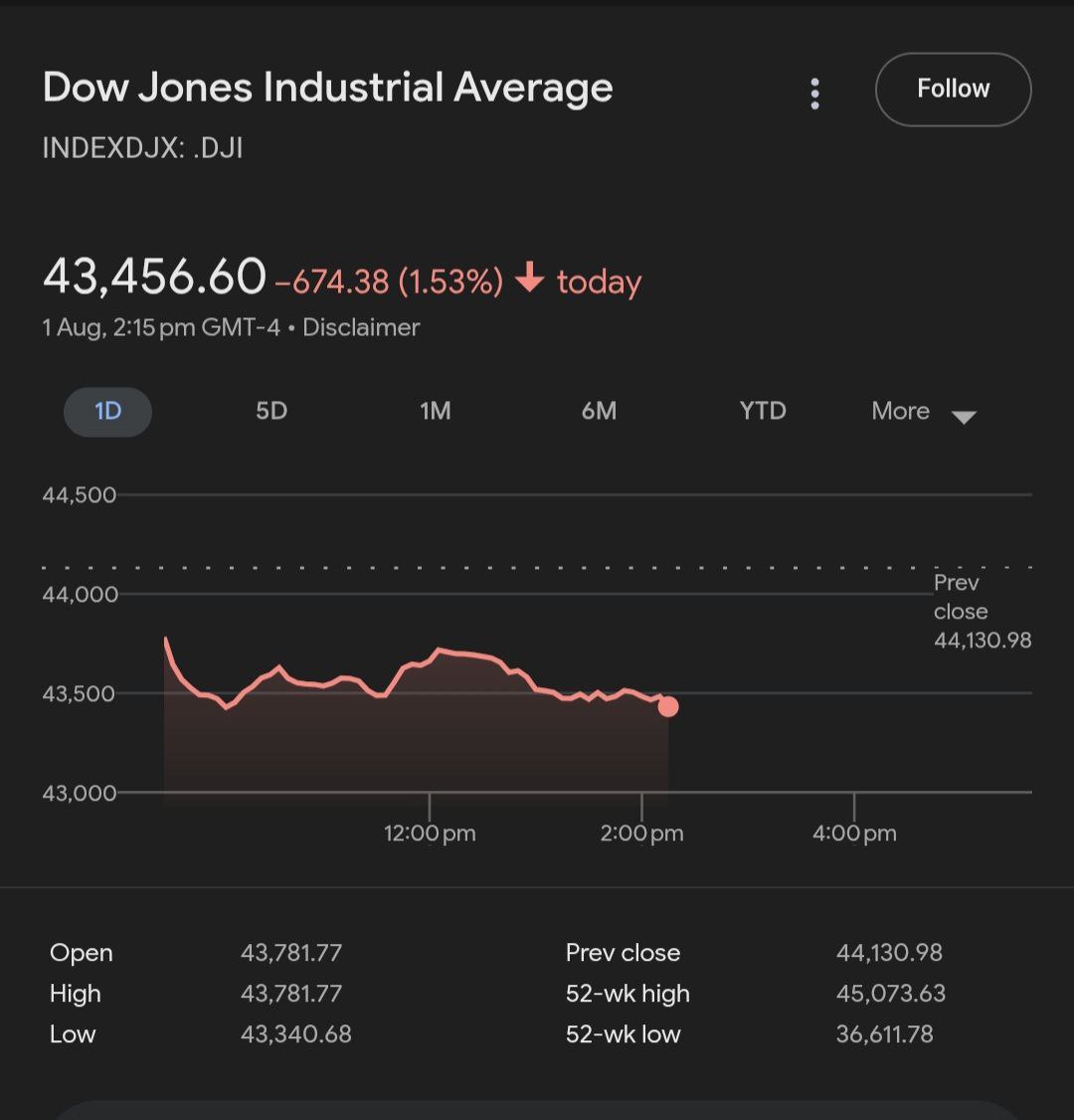This screenshot has width=1074, height=1120.
Task: Switch to 1M chart range
Action: click(435, 411)
